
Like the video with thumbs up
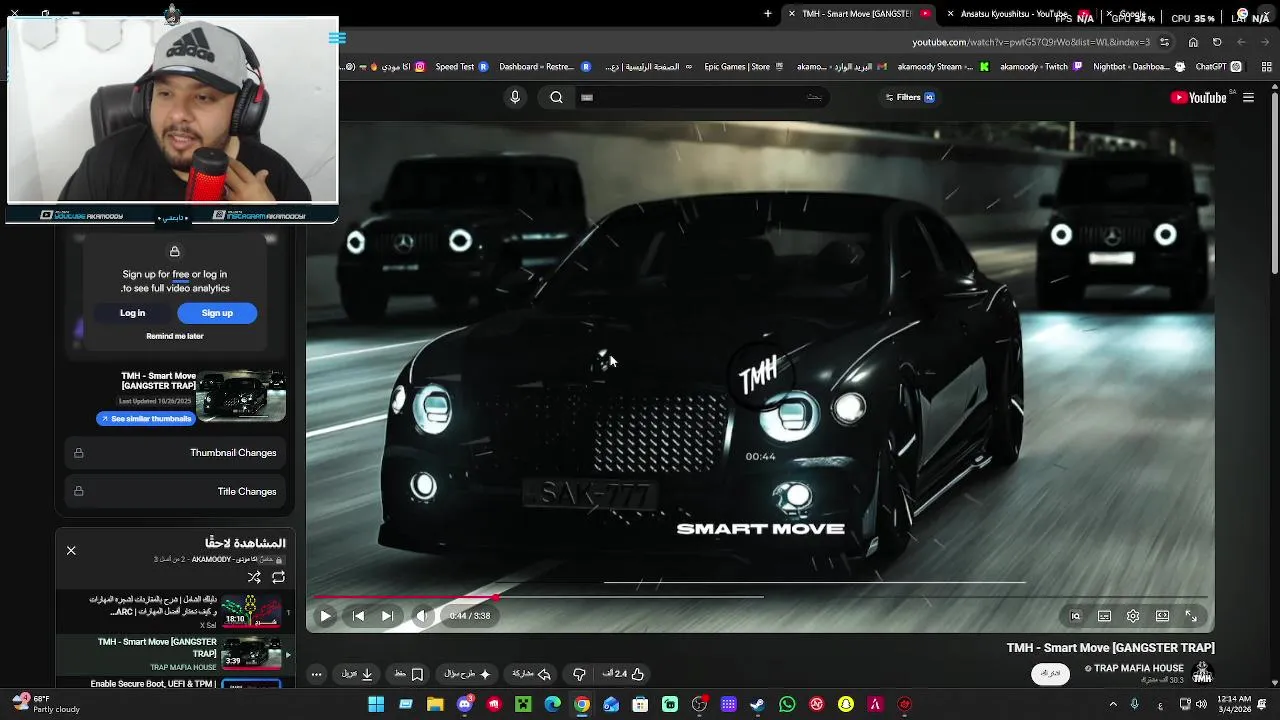(x=623, y=674)
